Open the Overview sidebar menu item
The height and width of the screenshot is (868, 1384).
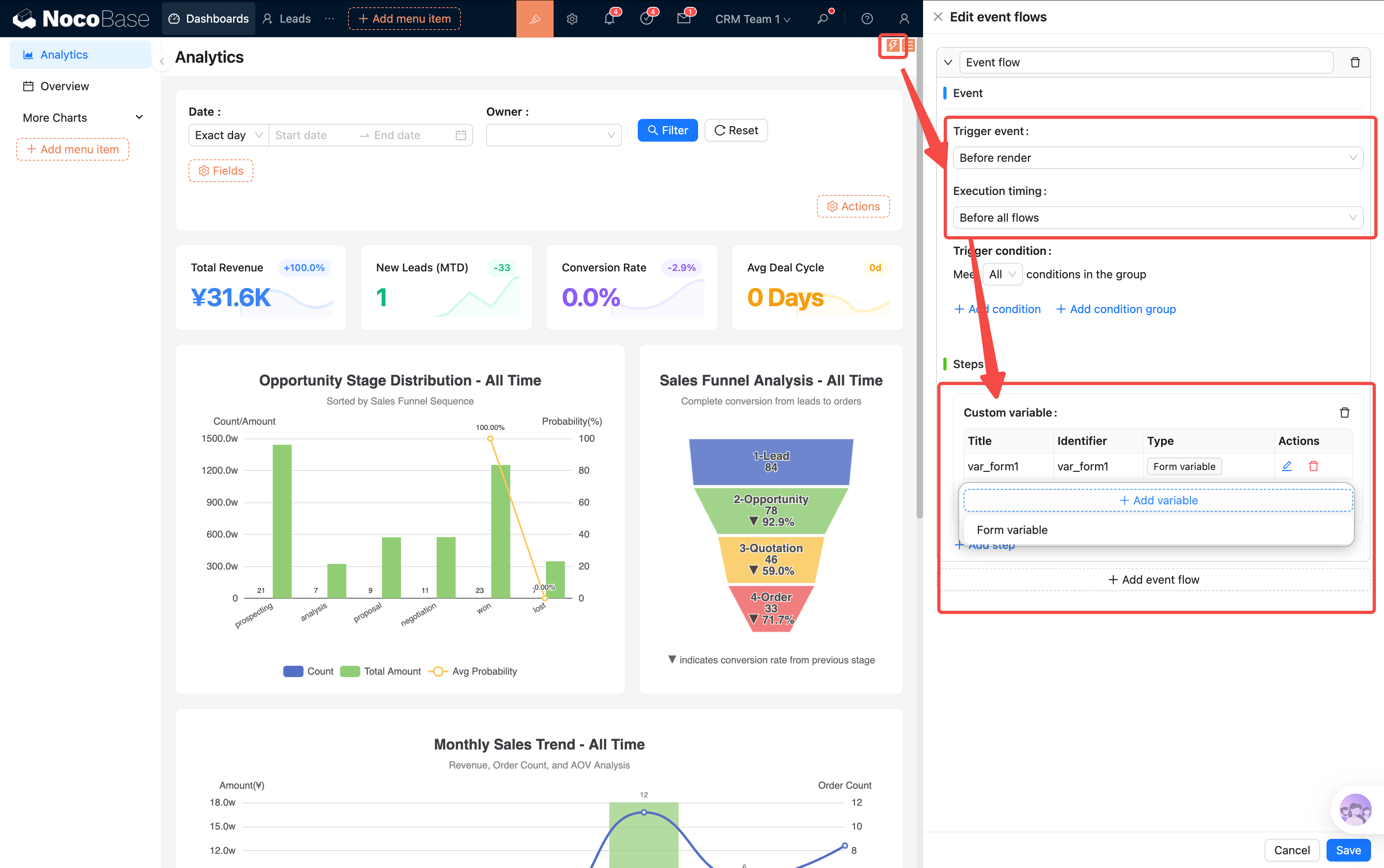tap(64, 86)
